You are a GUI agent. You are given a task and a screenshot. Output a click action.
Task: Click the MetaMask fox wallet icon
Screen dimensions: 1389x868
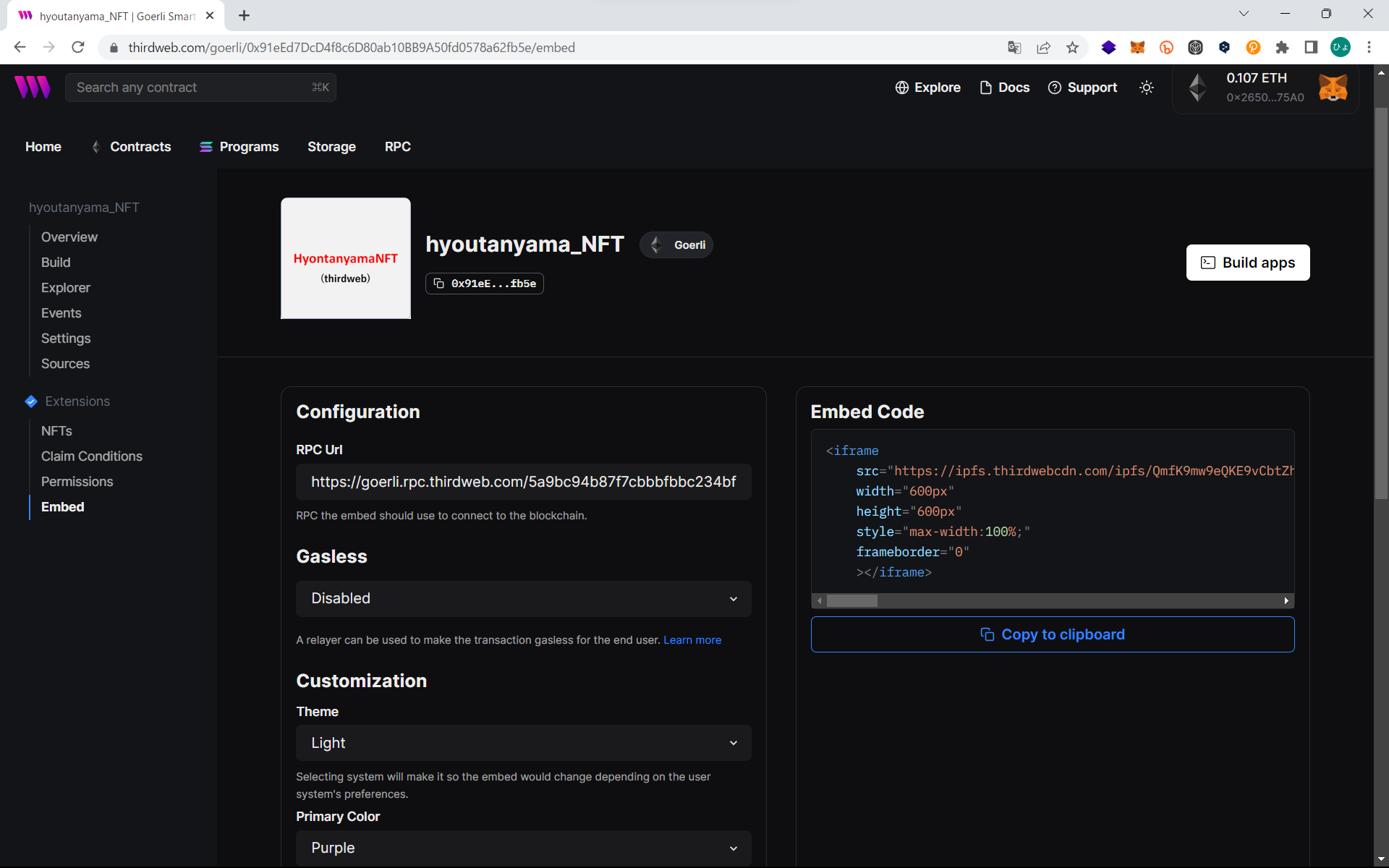(x=1333, y=88)
